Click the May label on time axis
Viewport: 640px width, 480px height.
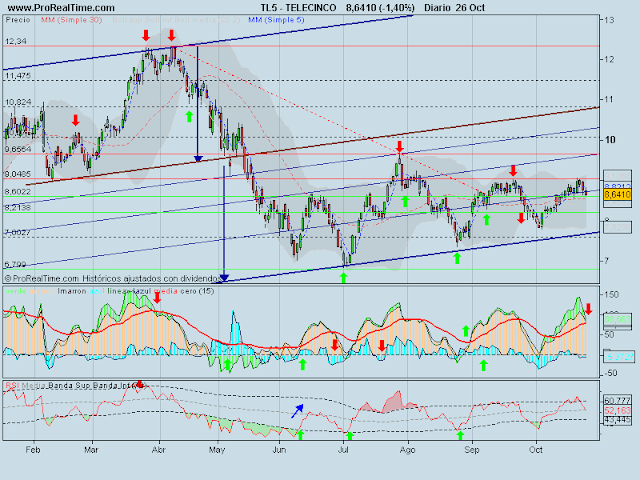coord(217,450)
